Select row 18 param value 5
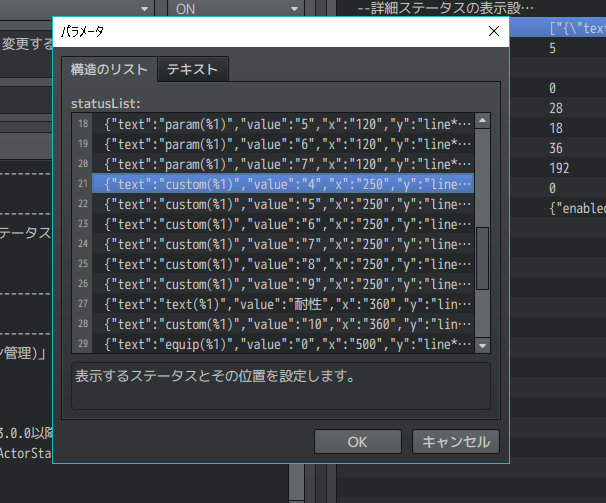Screen dimensions: 606x503 (x=283, y=124)
